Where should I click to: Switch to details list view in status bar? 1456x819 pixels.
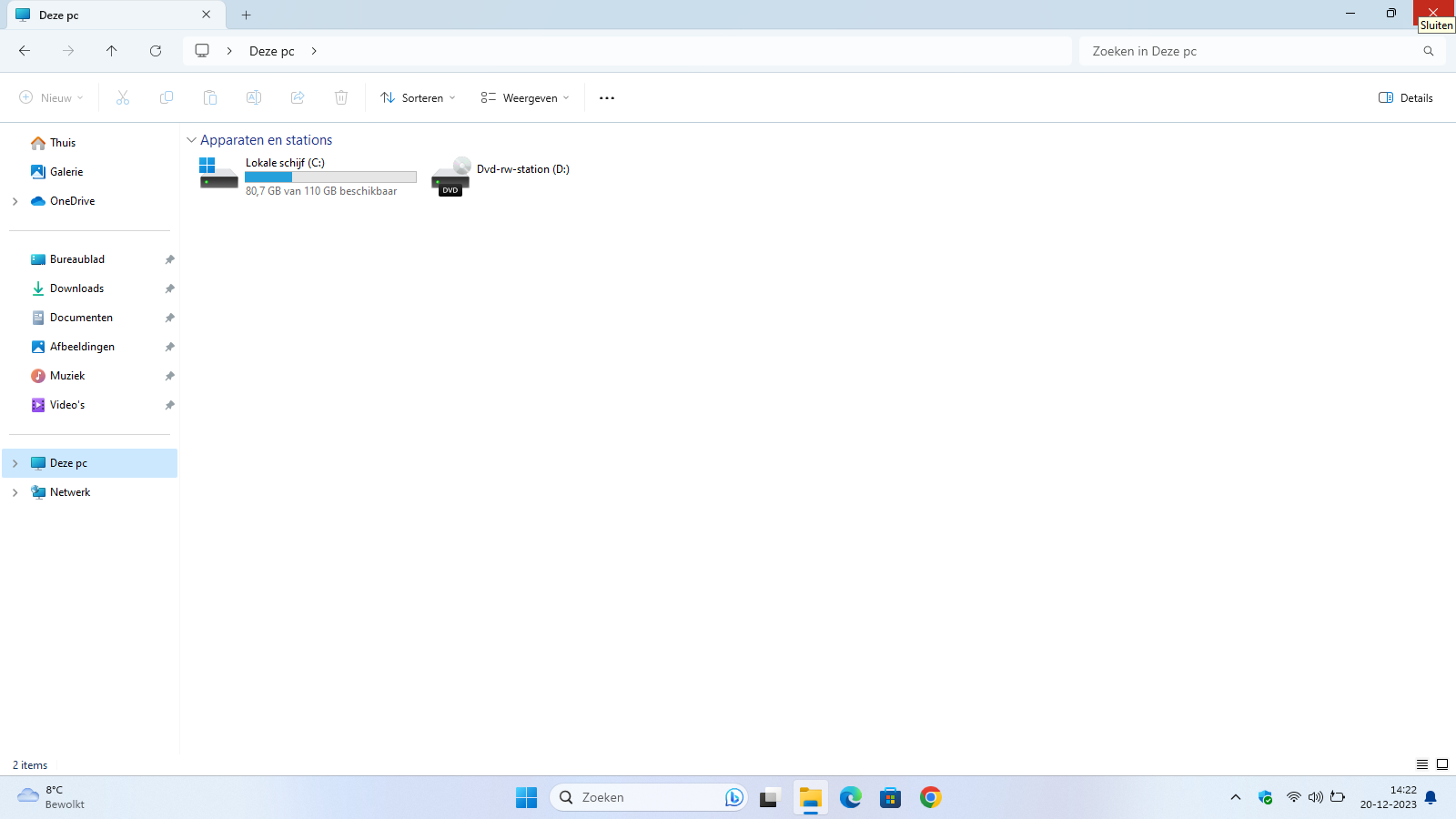click(1421, 764)
